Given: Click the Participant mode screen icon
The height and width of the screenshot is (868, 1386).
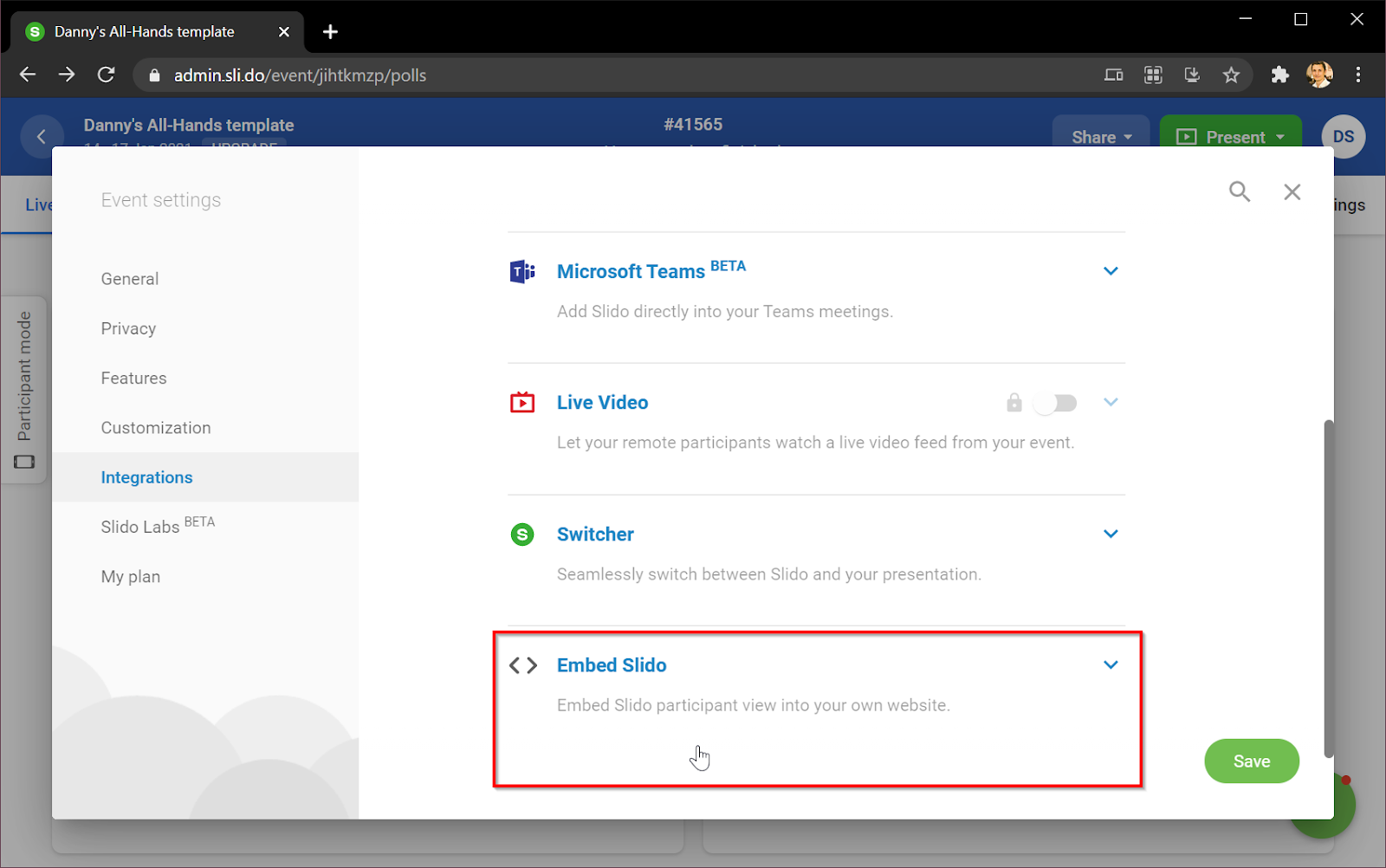Looking at the screenshot, I should (24, 462).
